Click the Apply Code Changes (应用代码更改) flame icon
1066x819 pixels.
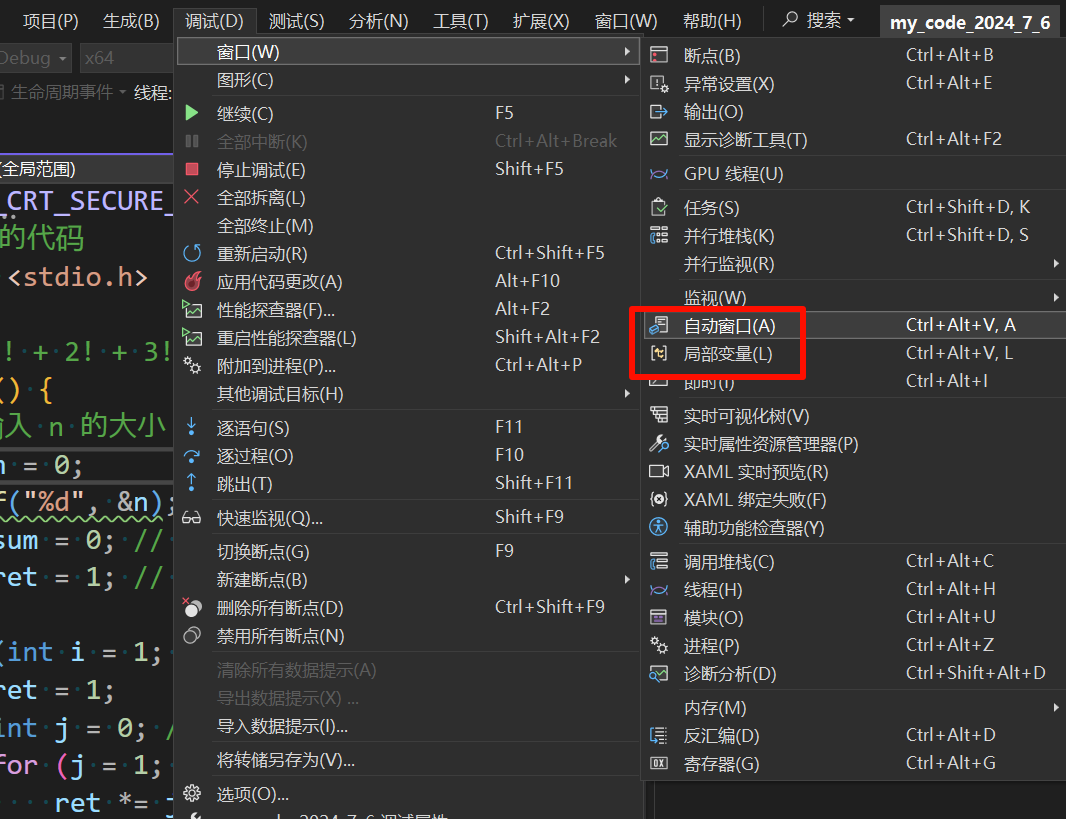[x=192, y=282]
